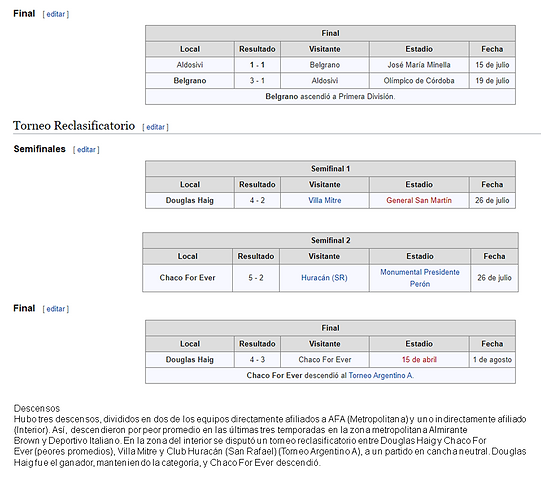Select the 4 - 3 result cell
This screenshot has width=541, height=482.
coord(257,360)
